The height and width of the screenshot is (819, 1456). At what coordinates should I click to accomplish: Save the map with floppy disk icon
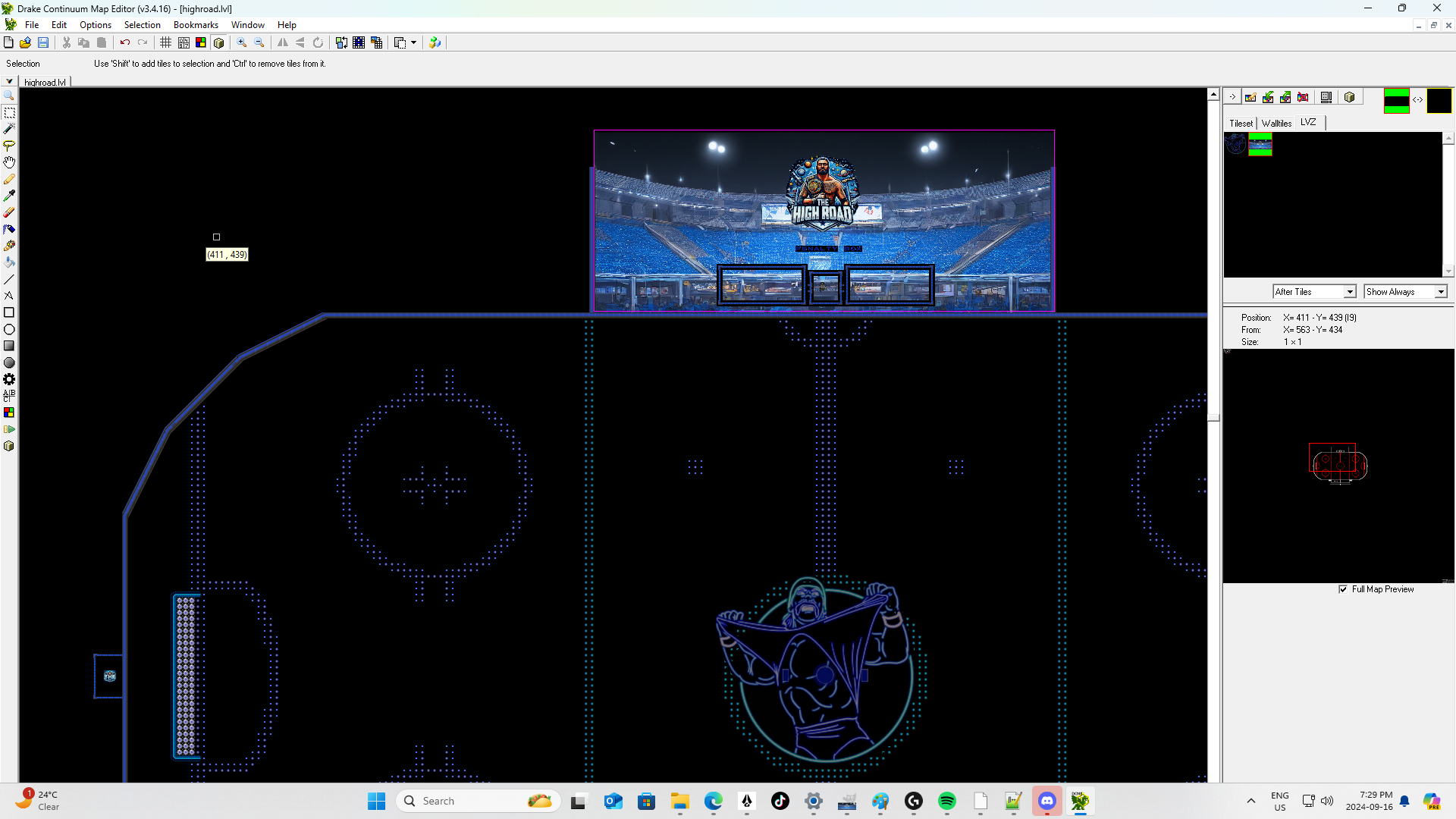click(x=43, y=42)
